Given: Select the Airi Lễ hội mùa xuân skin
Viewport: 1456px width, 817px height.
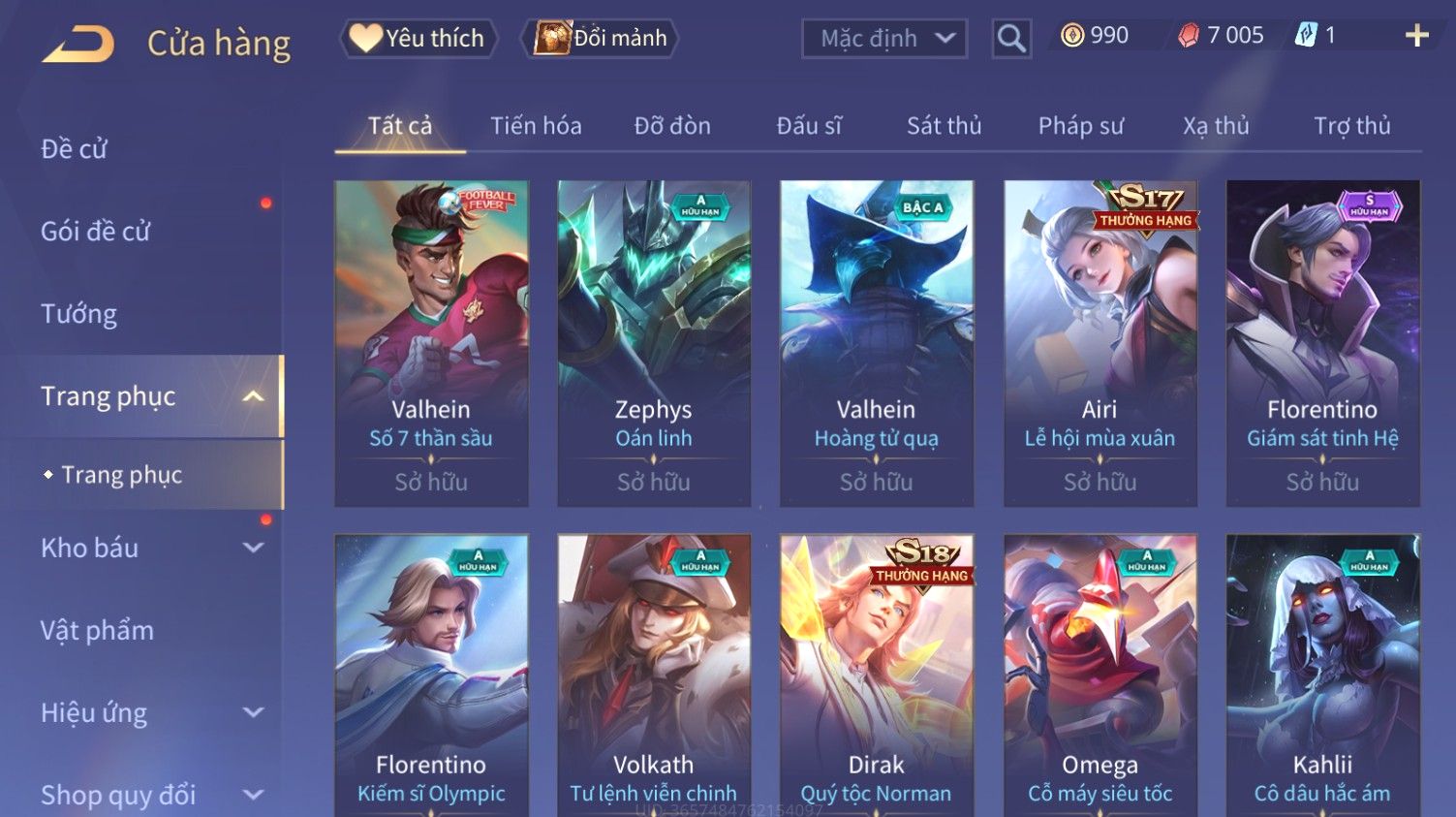Looking at the screenshot, I should [x=1100, y=343].
